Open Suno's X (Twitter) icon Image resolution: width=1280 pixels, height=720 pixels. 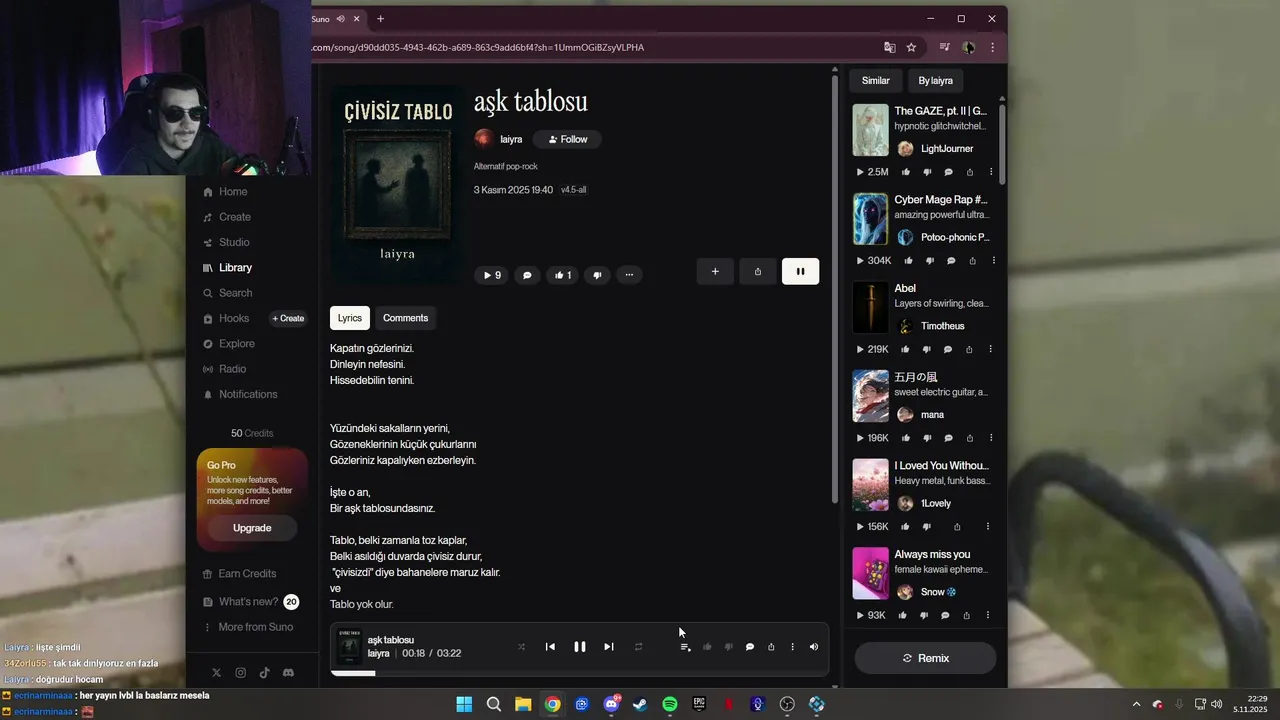pos(217,673)
